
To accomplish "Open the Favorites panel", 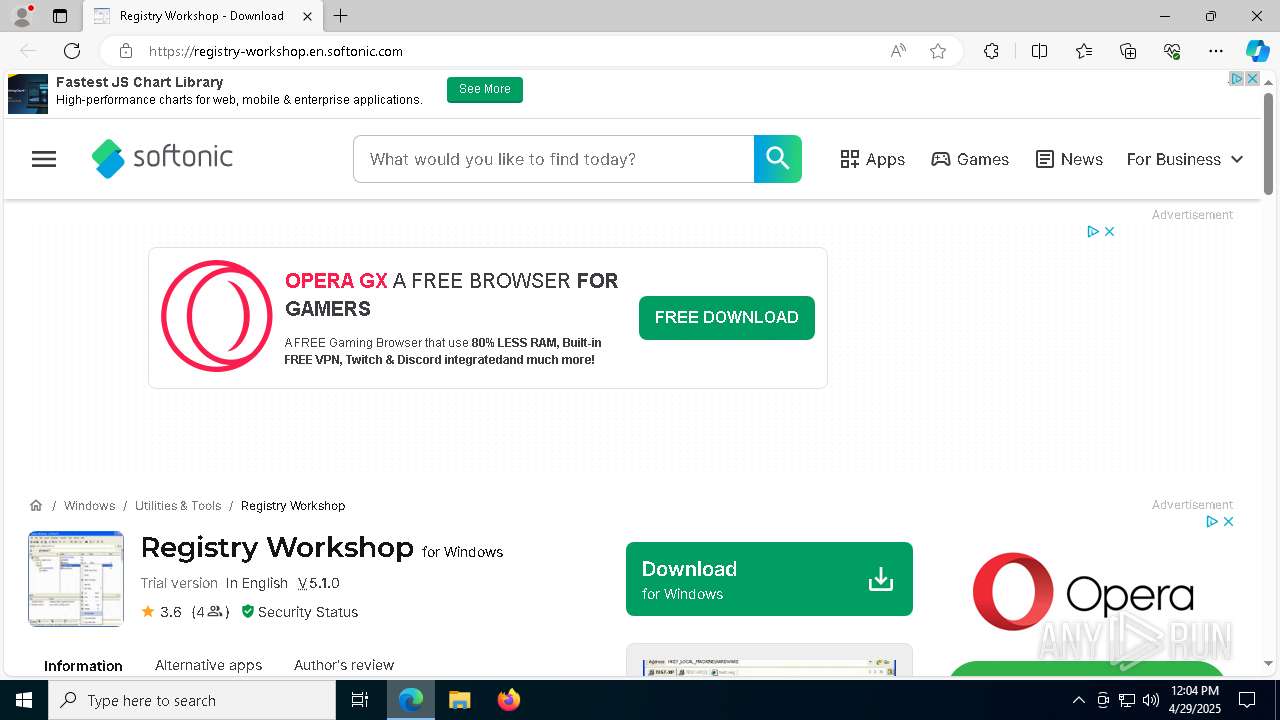I will click(1084, 51).
